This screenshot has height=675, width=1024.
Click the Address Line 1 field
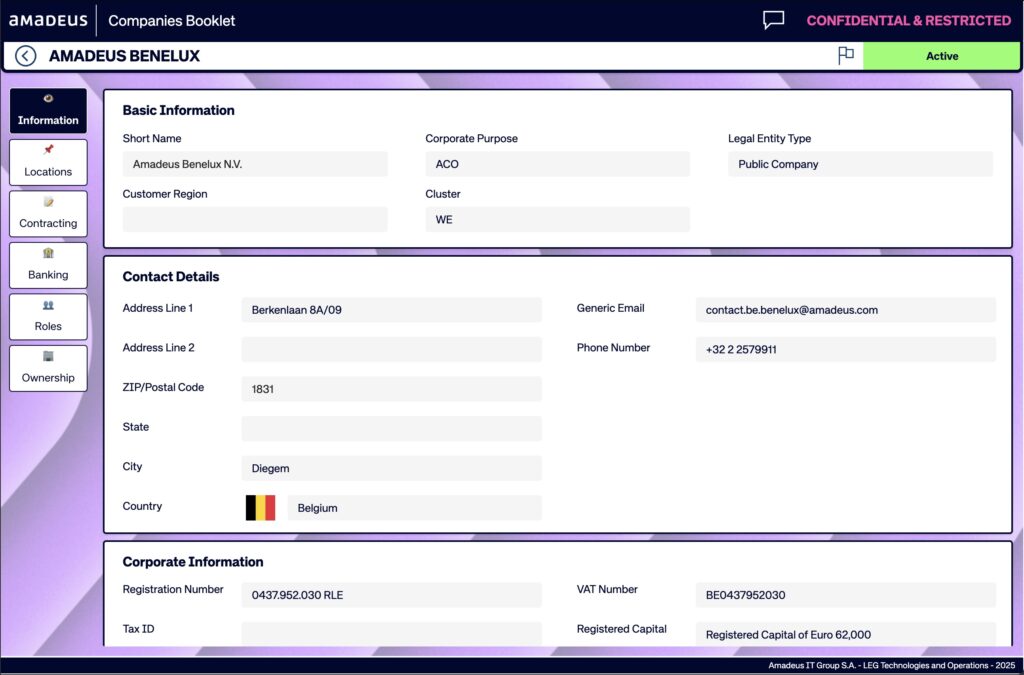coord(391,310)
